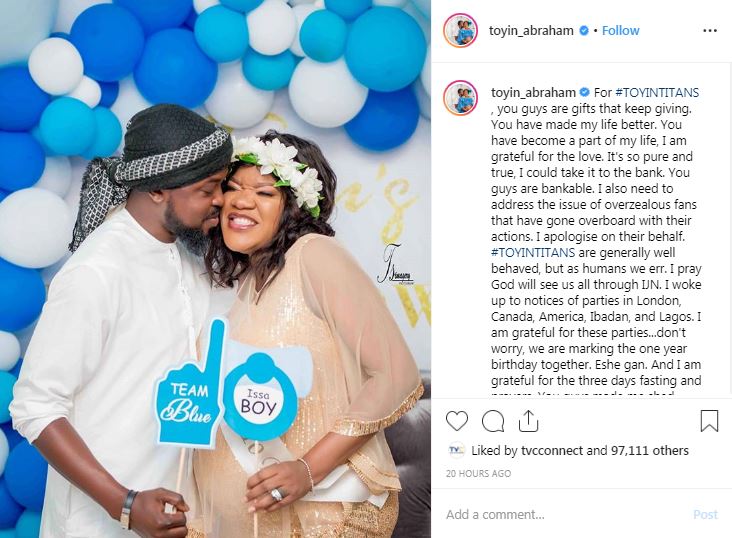
Task: Open the second #TOYINTITANS hashtag in the caption
Action: tap(533, 253)
